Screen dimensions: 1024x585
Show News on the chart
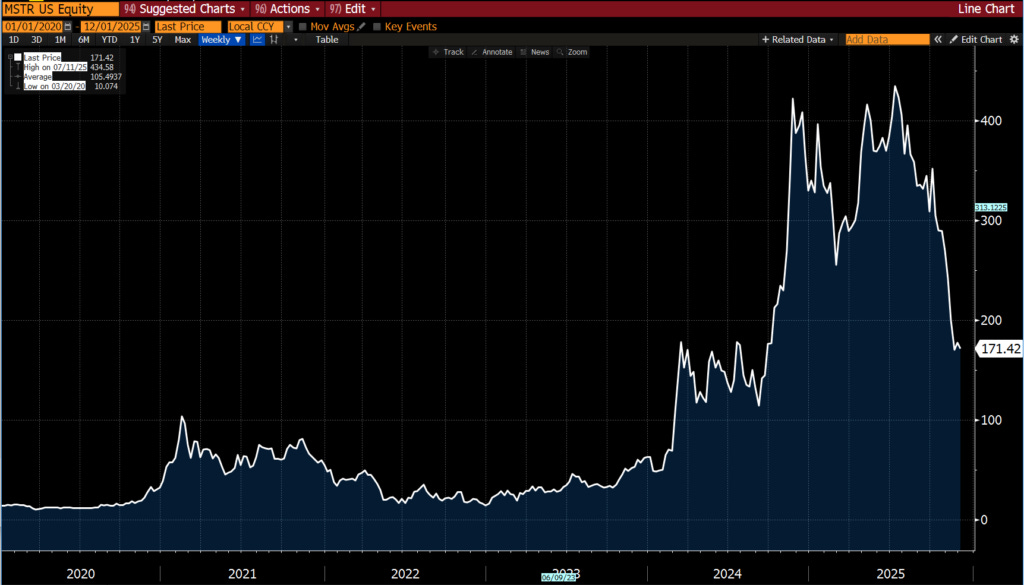(534, 52)
